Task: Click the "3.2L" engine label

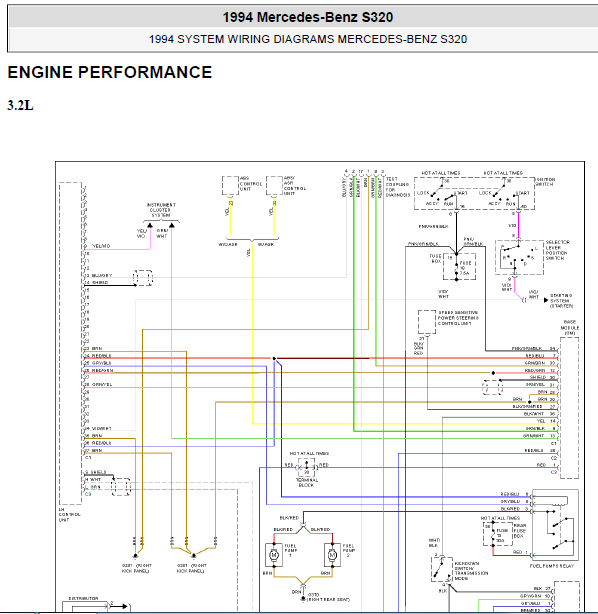Action: click(x=20, y=105)
